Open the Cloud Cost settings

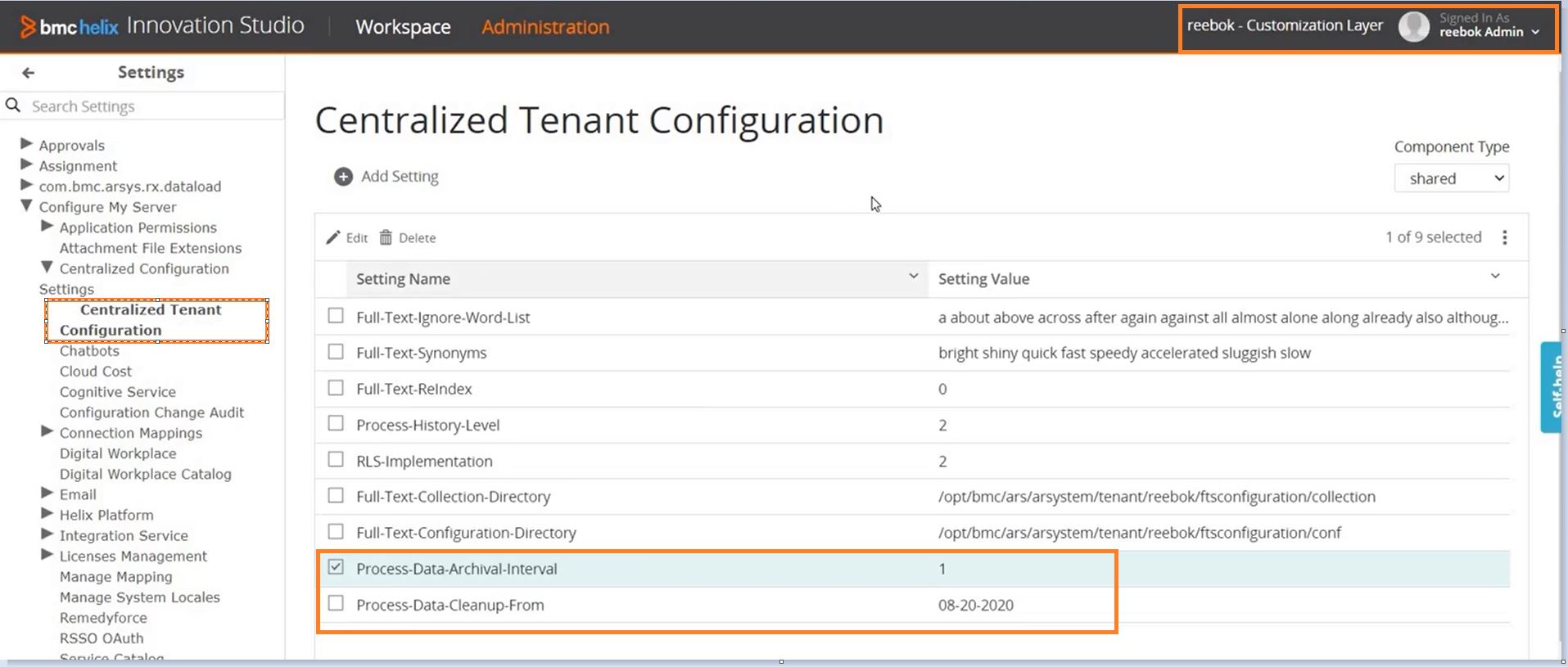96,372
